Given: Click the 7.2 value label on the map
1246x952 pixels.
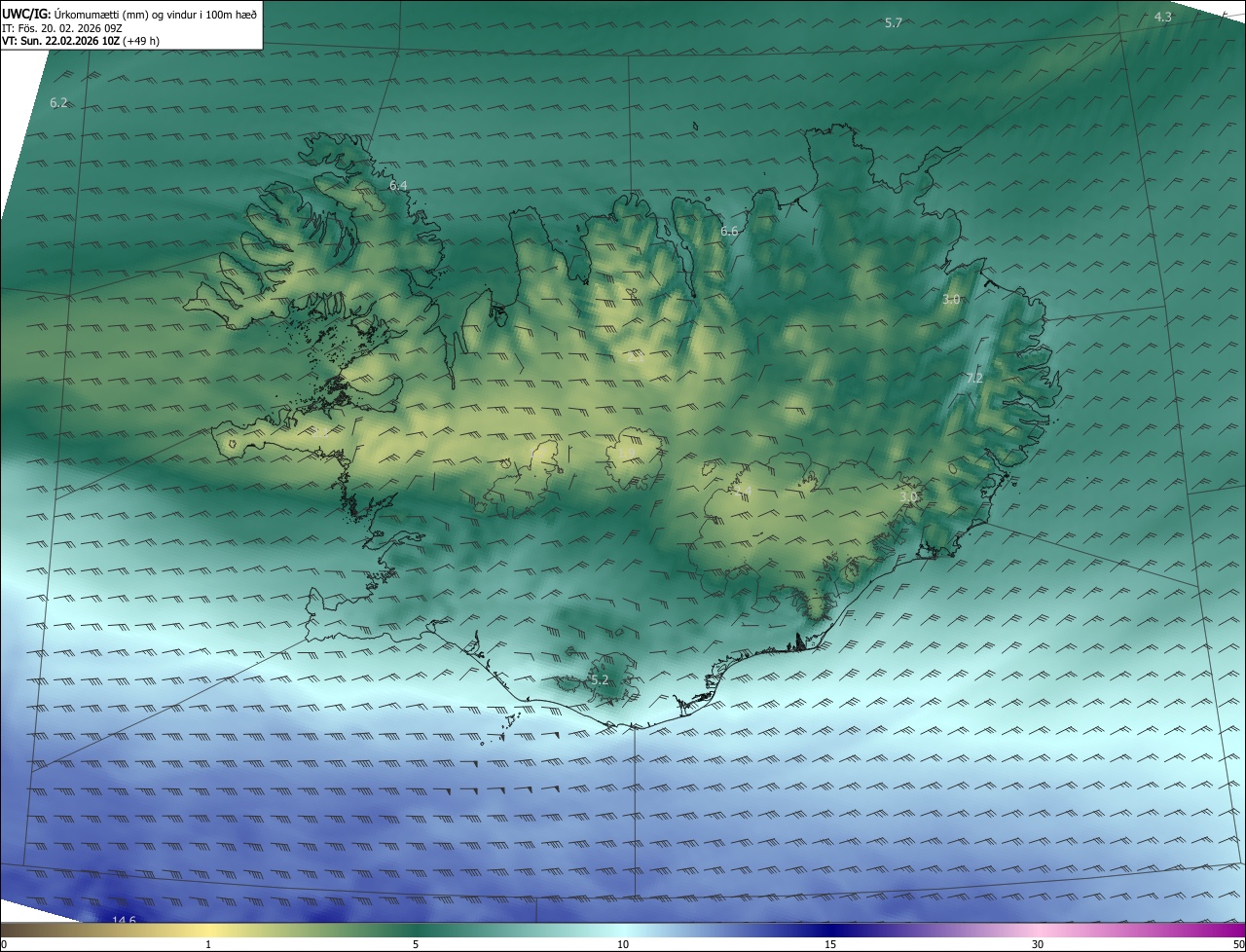Looking at the screenshot, I should pos(974,379).
